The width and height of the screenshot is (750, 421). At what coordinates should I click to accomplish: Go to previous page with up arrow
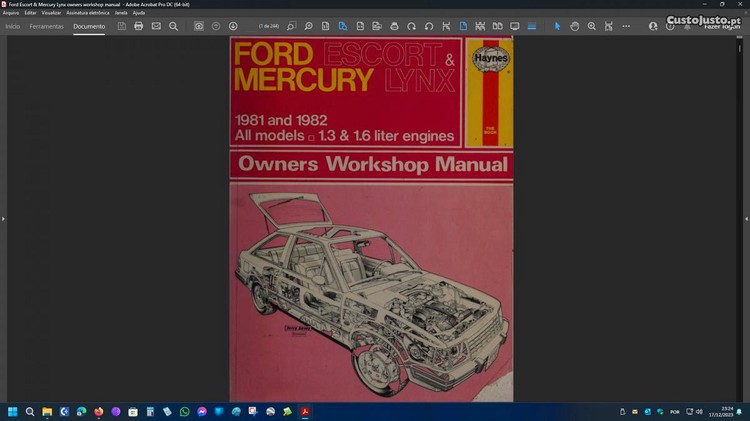point(216,26)
